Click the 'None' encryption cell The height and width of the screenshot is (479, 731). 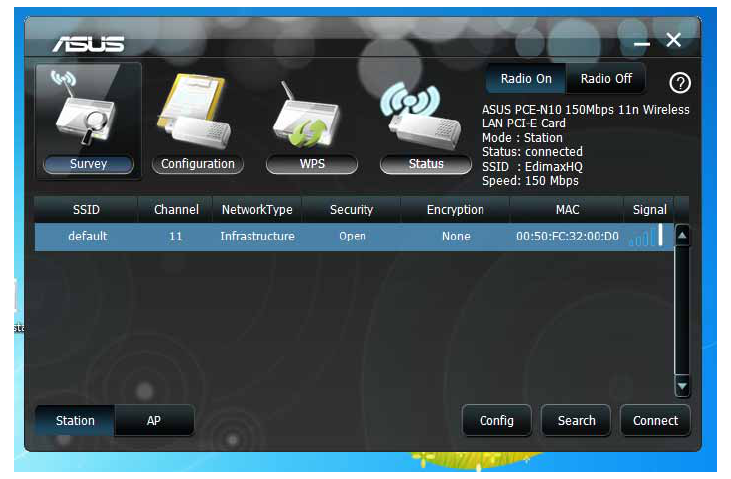[456, 236]
